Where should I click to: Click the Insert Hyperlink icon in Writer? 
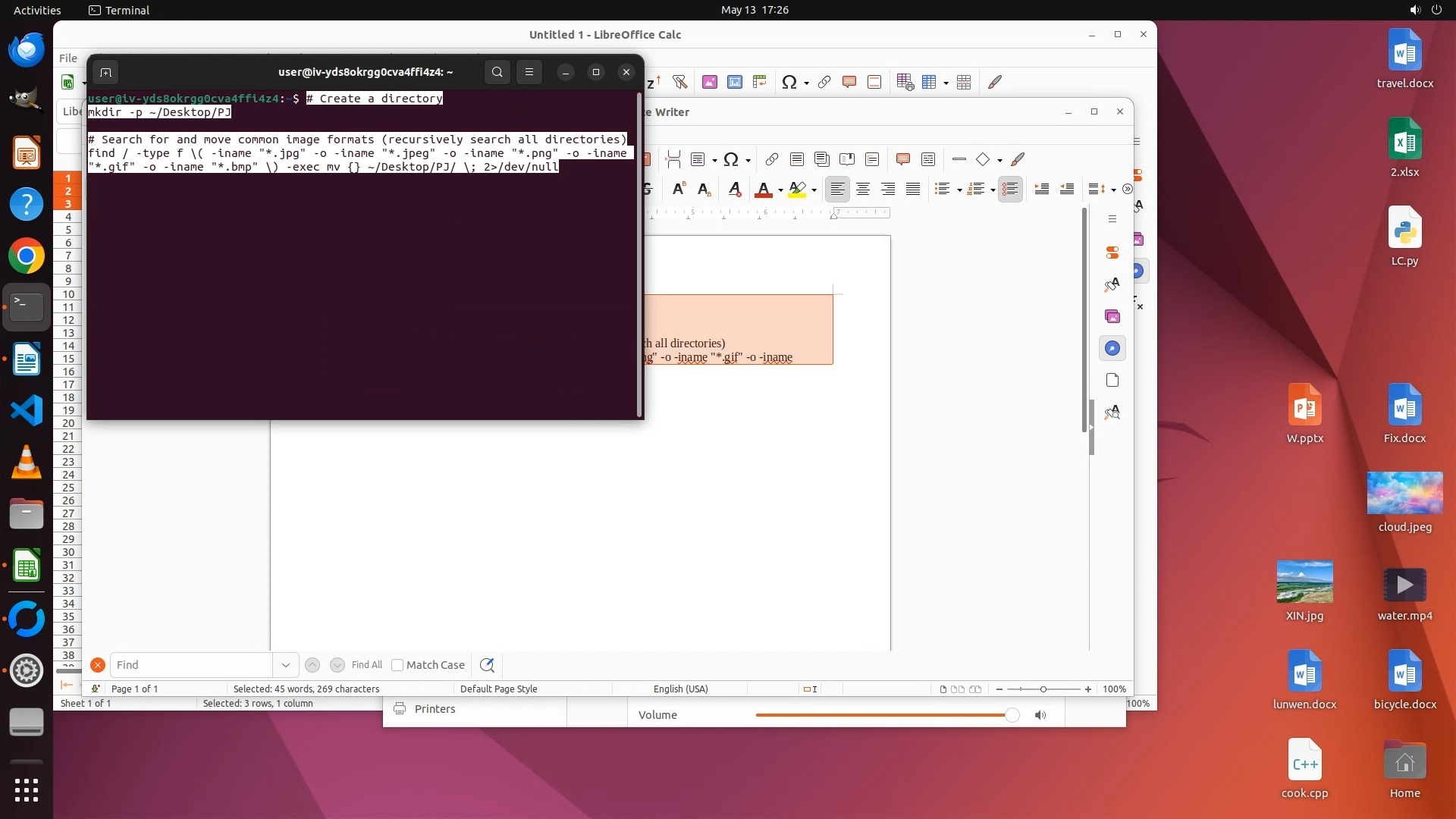[771, 159]
